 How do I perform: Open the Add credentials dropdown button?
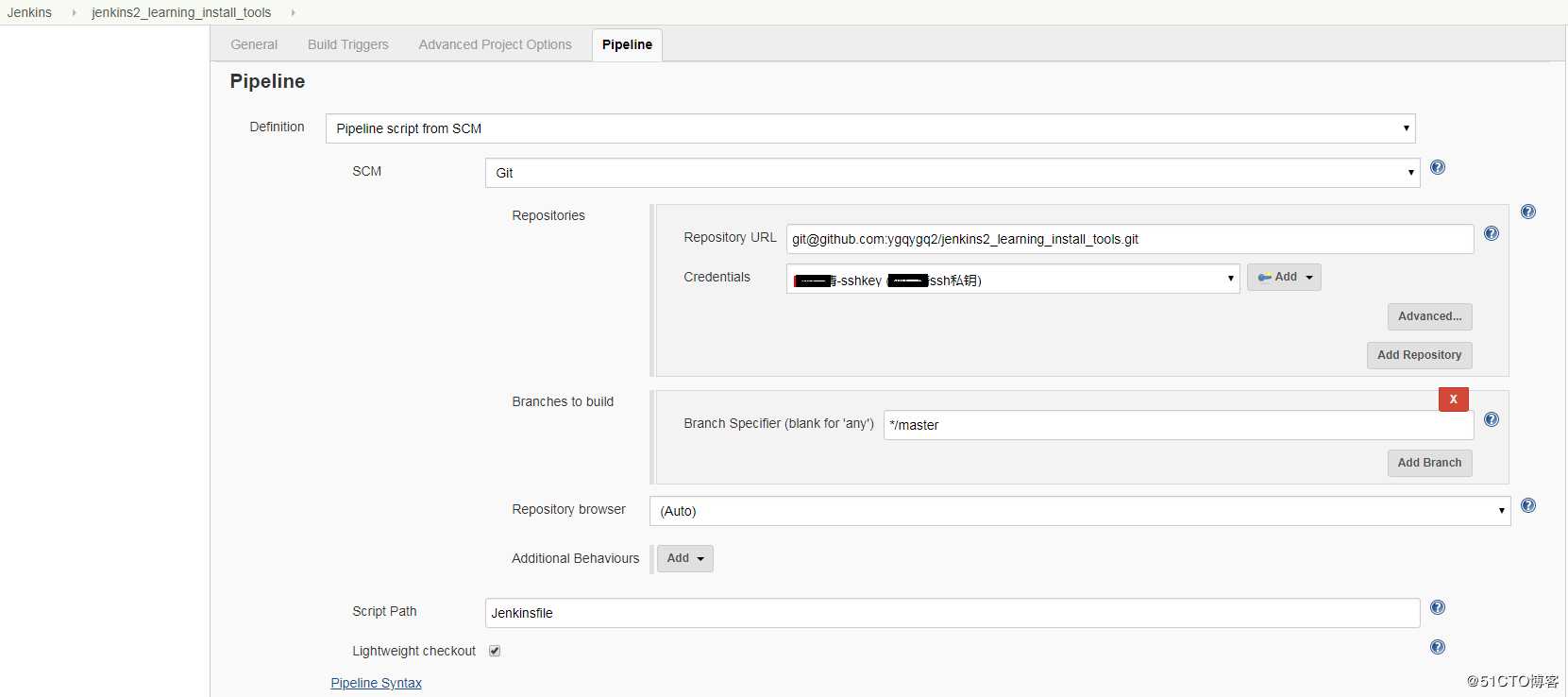click(x=1284, y=277)
